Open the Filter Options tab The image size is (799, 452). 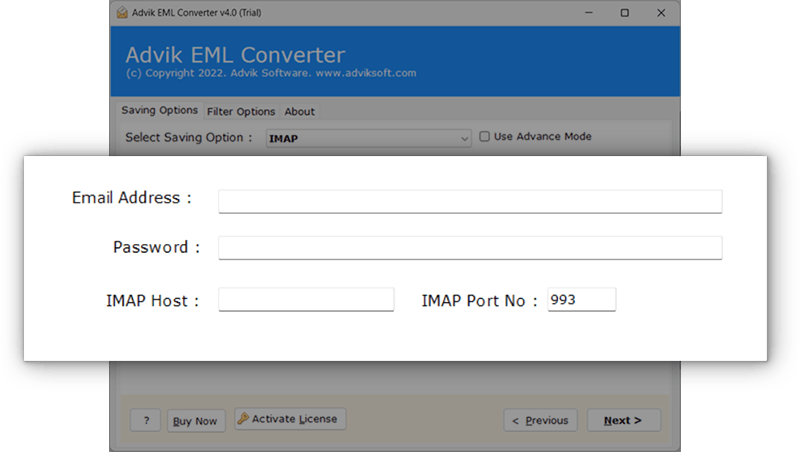pos(241,112)
